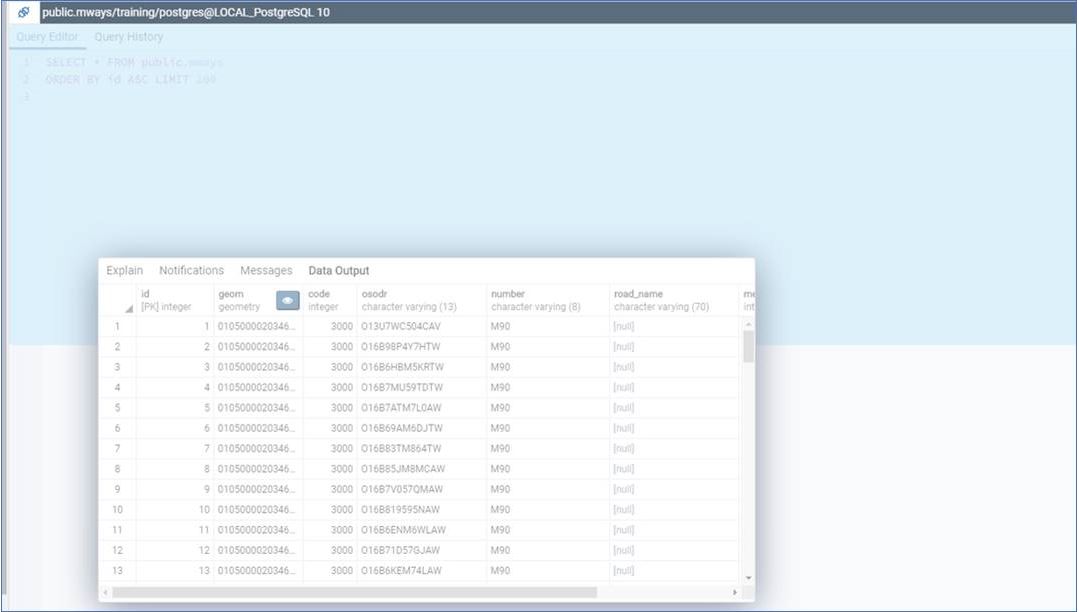The image size is (1079, 612).
Task: Click the [null] road_name cell in row 2
Action: (674, 346)
